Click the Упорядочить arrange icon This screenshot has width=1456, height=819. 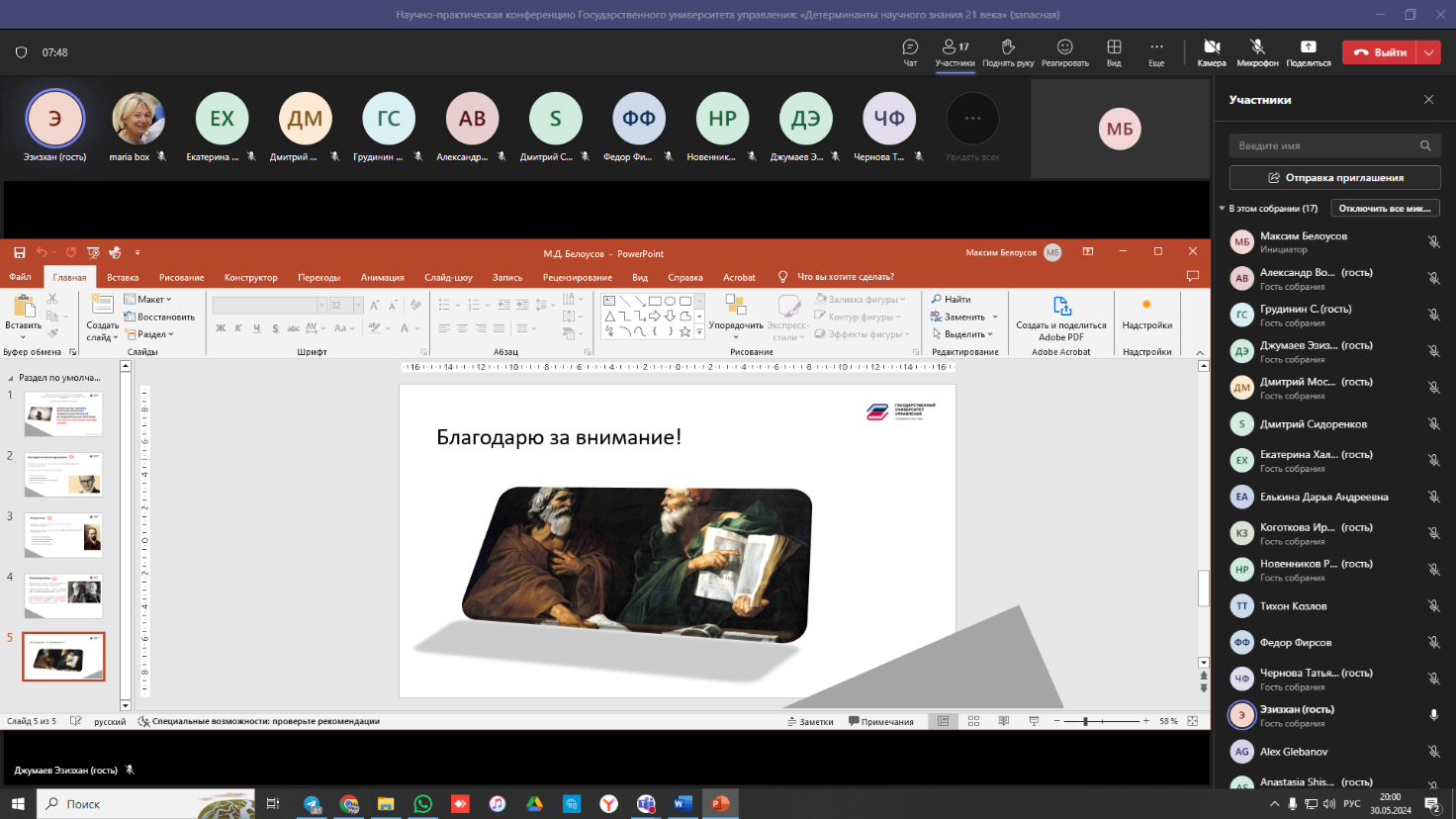coord(736,317)
